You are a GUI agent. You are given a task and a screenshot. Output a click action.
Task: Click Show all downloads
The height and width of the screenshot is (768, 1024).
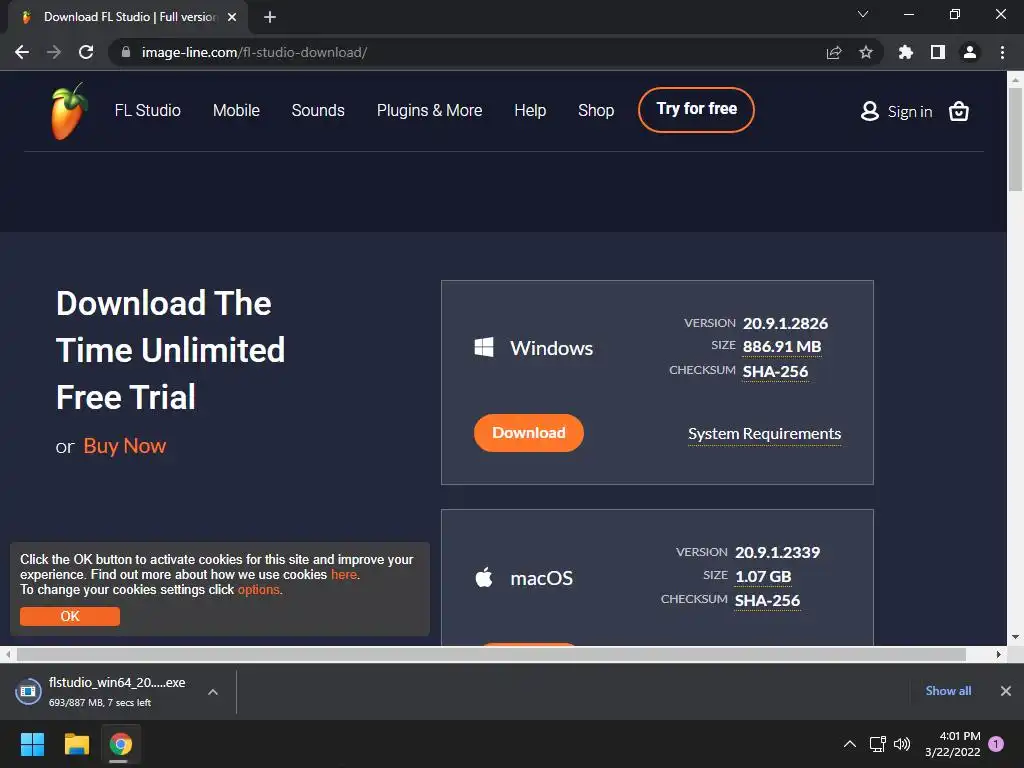point(948,691)
